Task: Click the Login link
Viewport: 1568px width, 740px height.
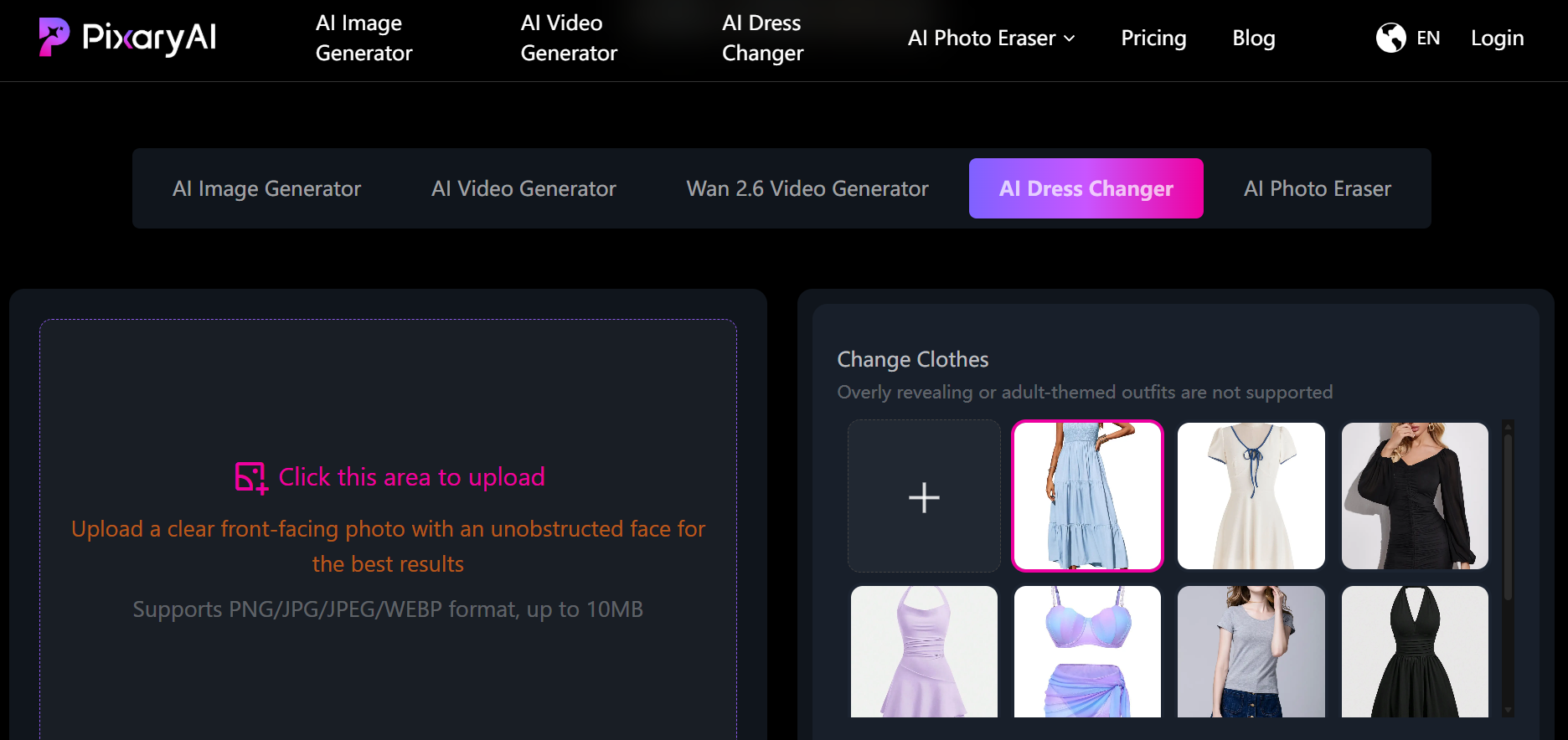Action: (x=1498, y=39)
